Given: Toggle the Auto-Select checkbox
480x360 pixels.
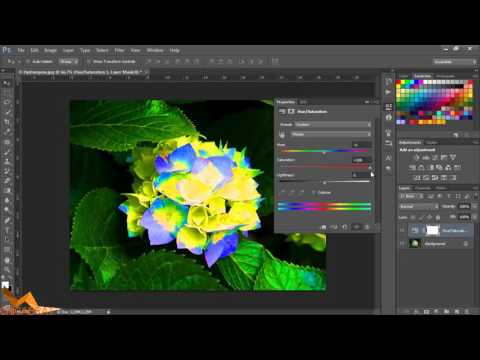Looking at the screenshot, I should click(x=28, y=61).
